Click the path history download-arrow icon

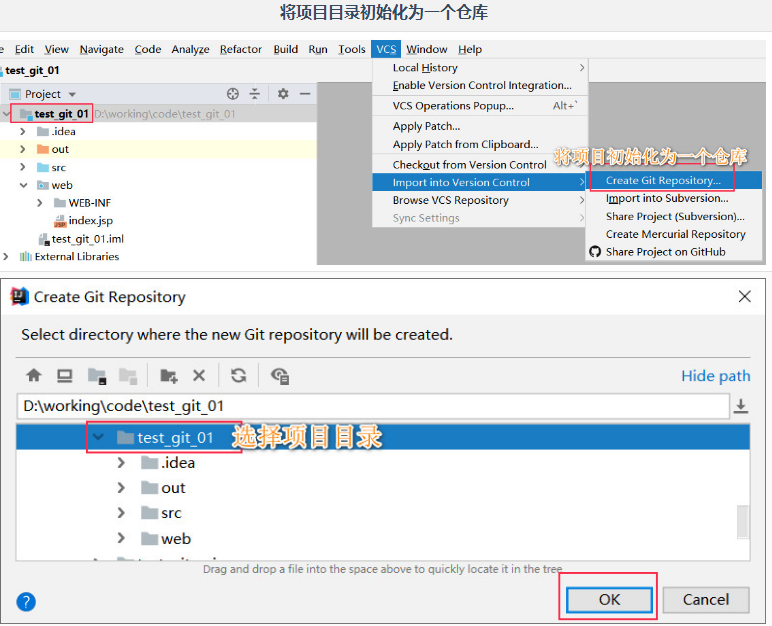[x=740, y=406]
